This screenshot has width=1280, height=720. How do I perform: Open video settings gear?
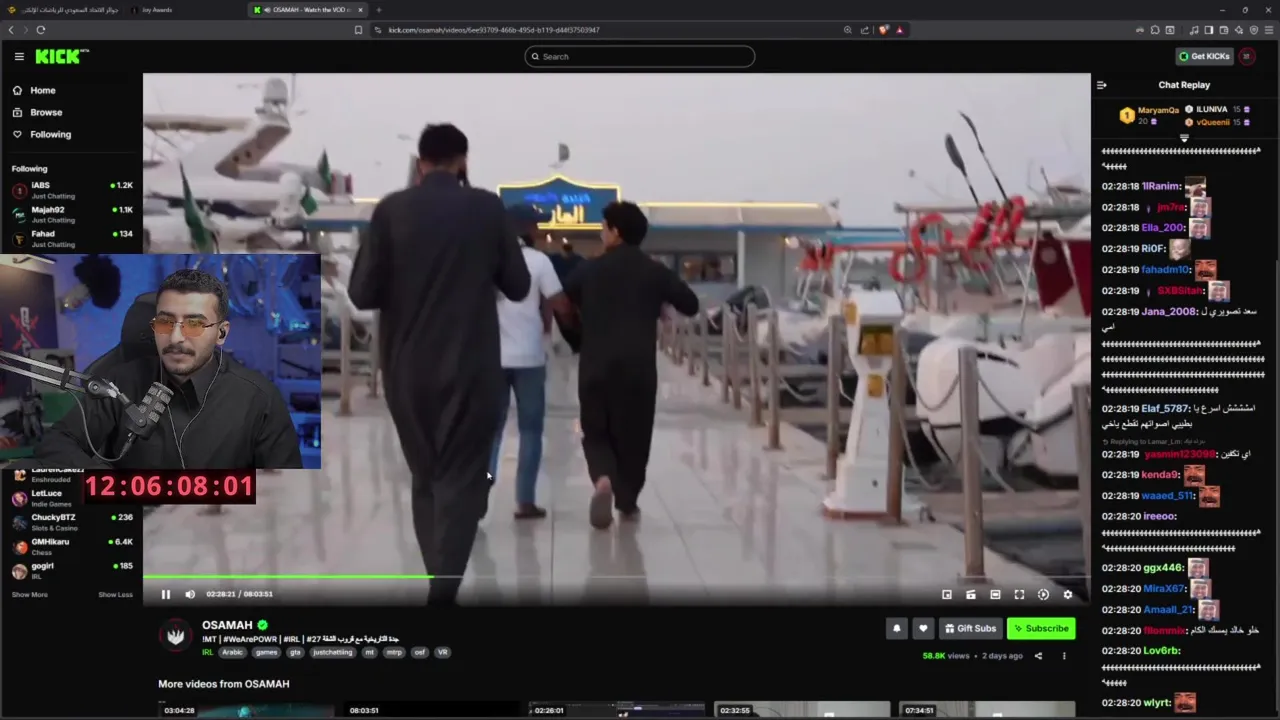pos(1067,594)
